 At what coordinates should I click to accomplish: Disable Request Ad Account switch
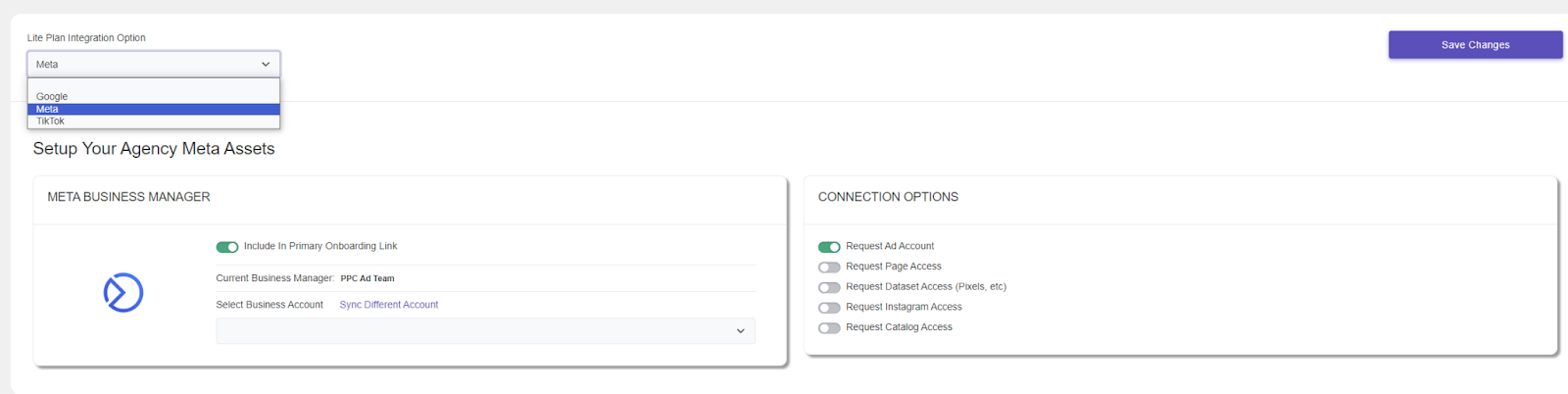click(829, 247)
